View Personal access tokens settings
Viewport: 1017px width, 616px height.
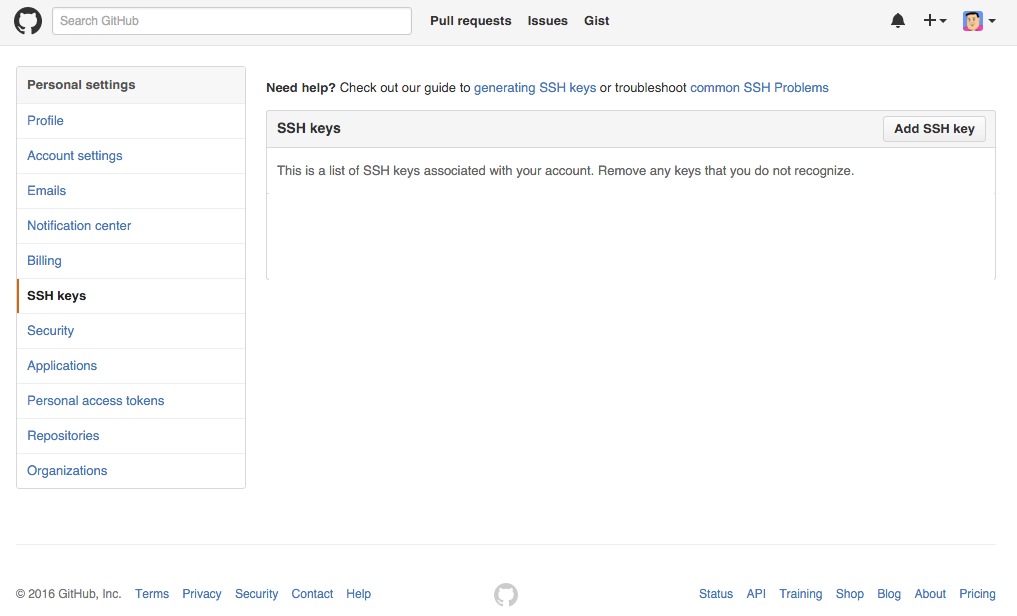[x=95, y=400]
